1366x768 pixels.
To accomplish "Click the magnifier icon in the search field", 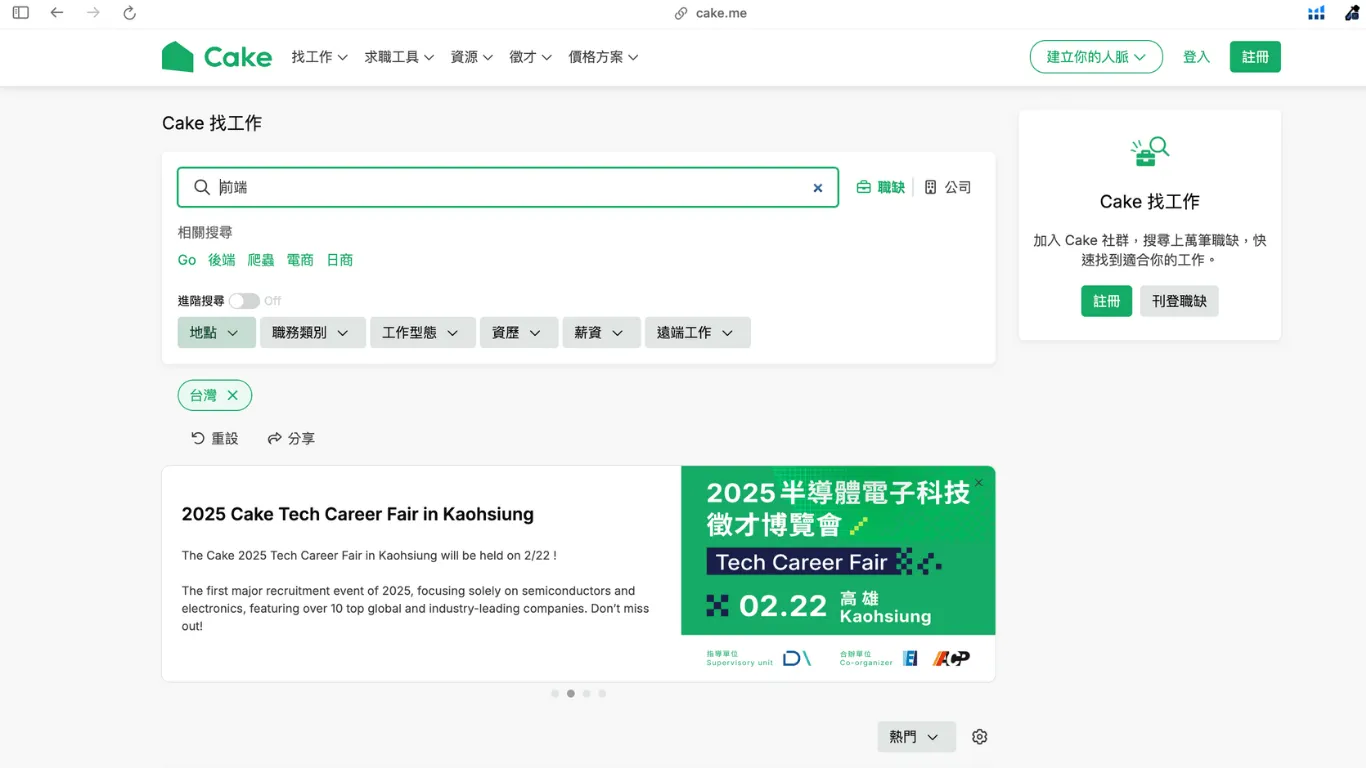I will [201, 187].
